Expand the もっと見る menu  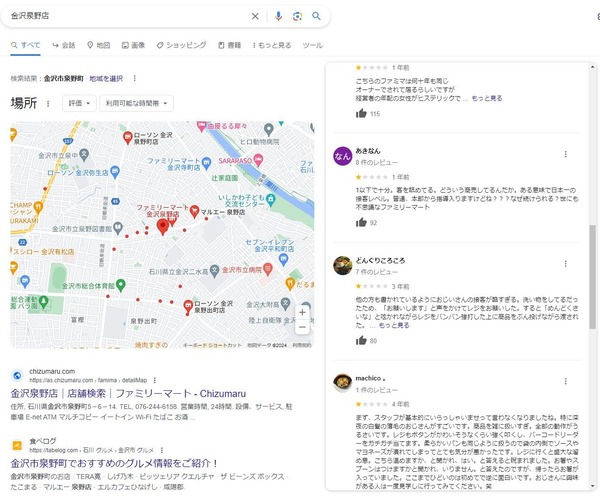click(x=272, y=45)
